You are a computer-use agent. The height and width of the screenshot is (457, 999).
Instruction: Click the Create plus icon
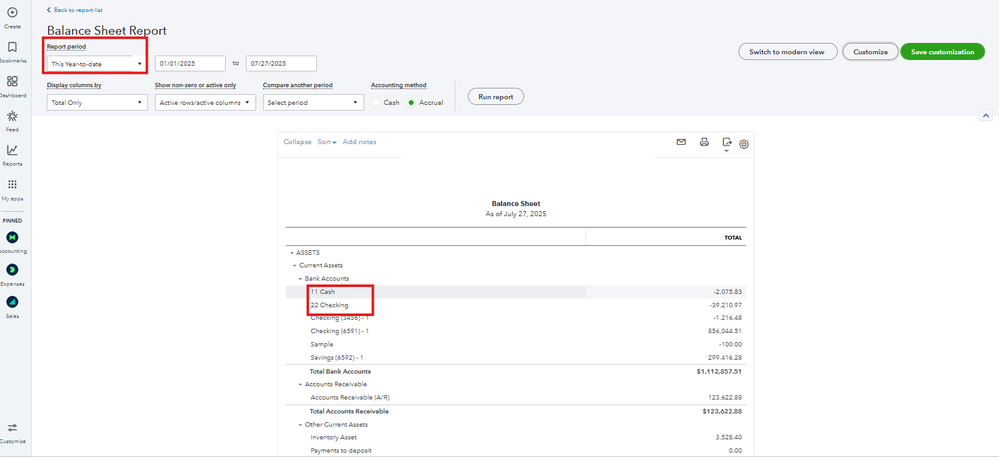(12, 12)
